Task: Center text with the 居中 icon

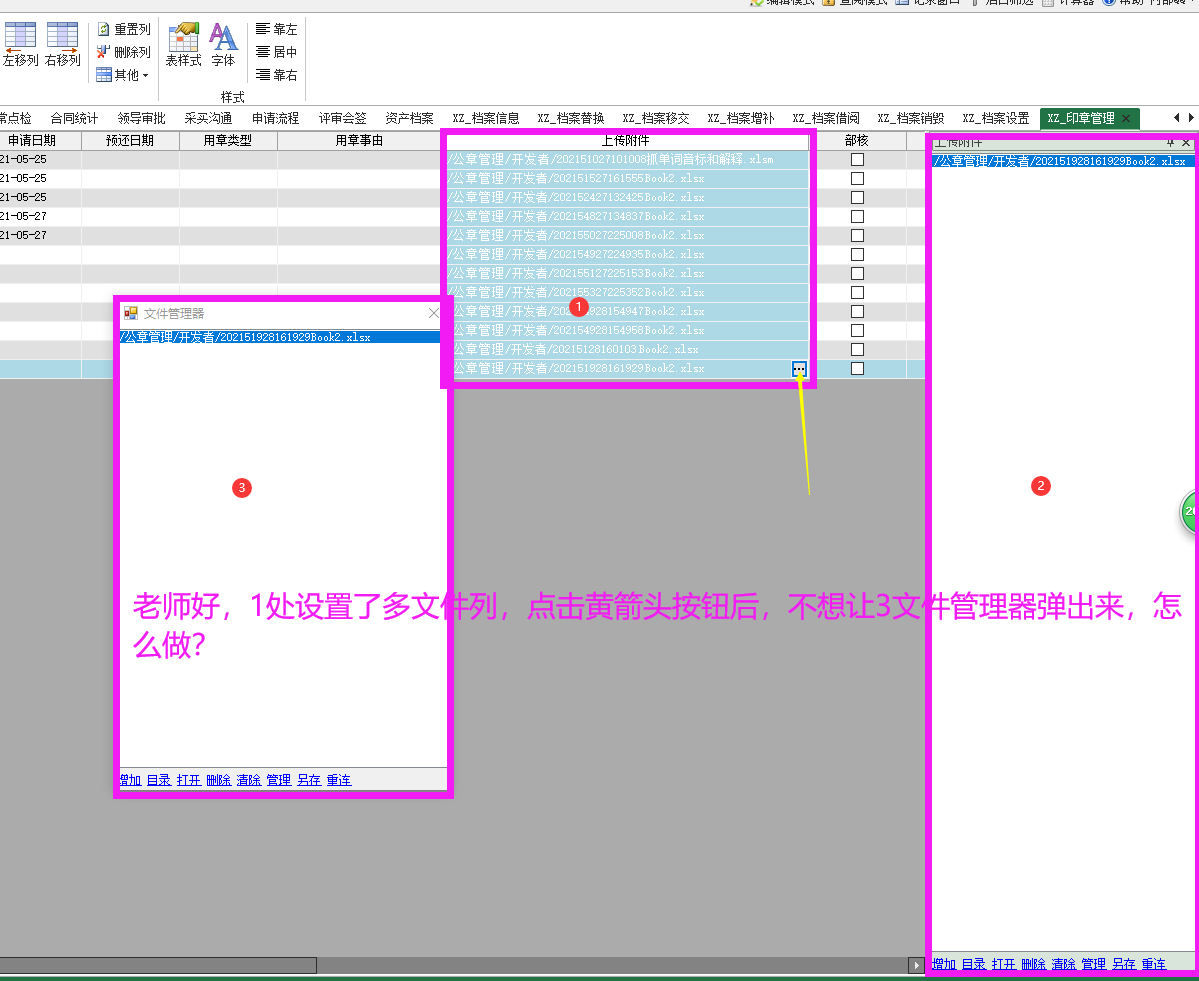Action: [x=263, y=52]
